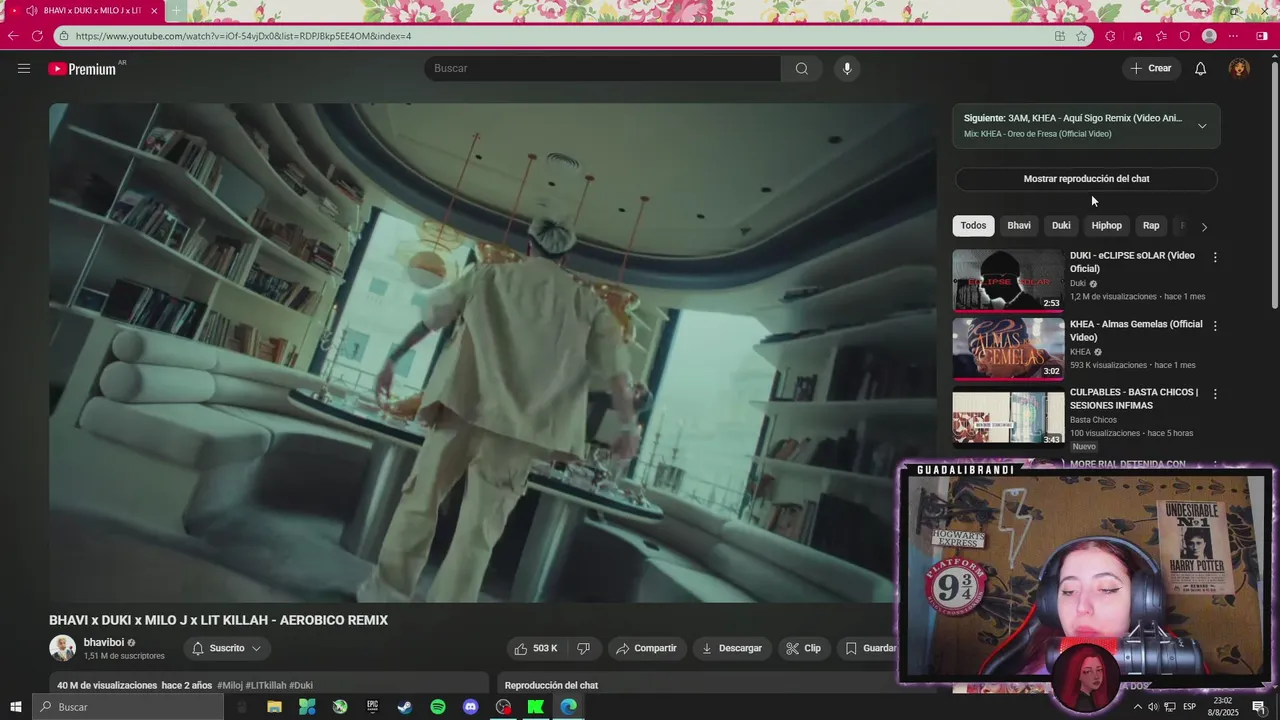Open the taskbar ESP language selector
1280x720 pixels.
1190,707
